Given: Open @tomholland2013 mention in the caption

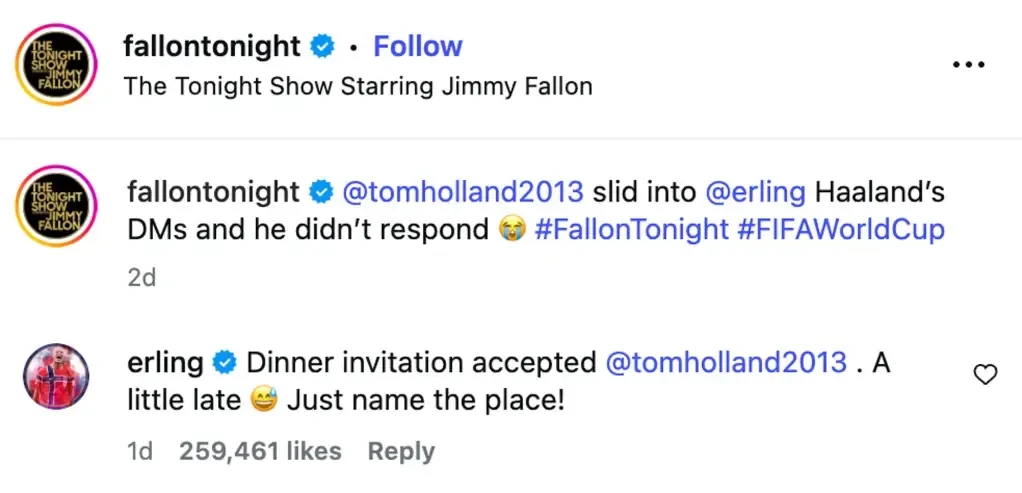Looking at the screenshot, I should pyautogui.click(x=463, y=192).
